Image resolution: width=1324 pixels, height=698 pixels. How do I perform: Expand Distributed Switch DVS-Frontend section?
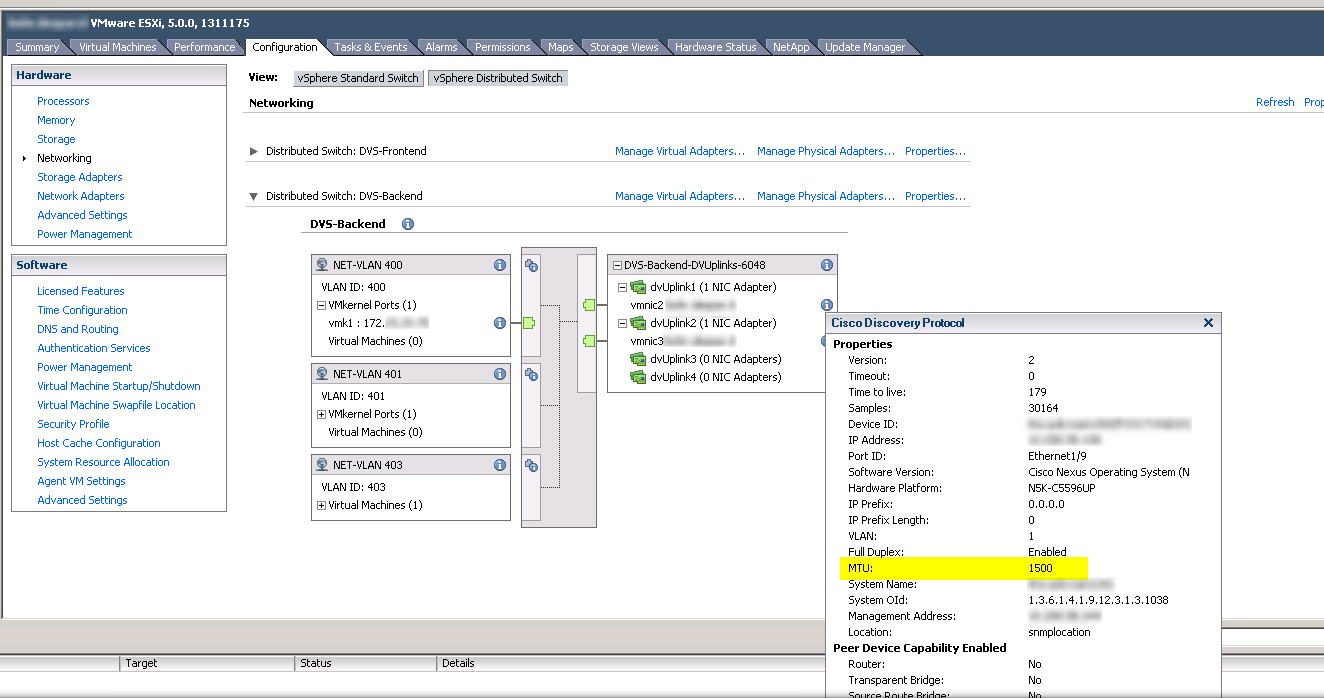click(x=254, y=151)
